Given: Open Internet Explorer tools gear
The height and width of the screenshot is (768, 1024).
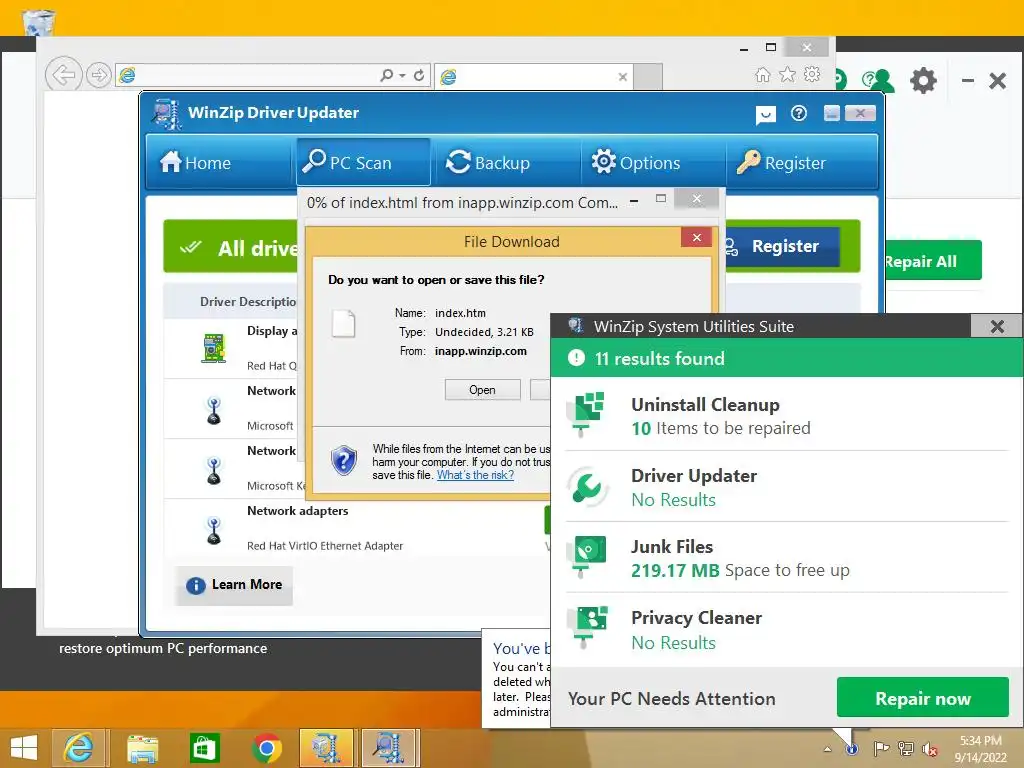Looking at the screenshot, I should tap(812, 74).
